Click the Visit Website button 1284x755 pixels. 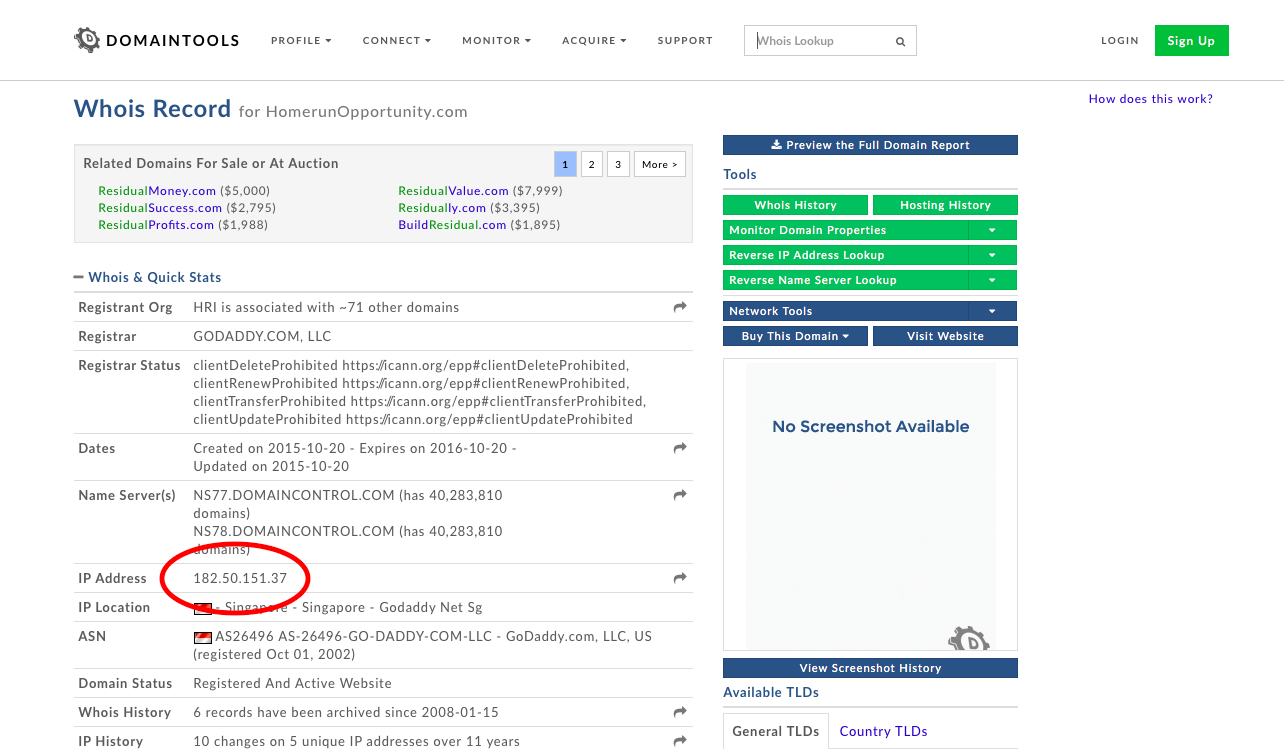945,336
